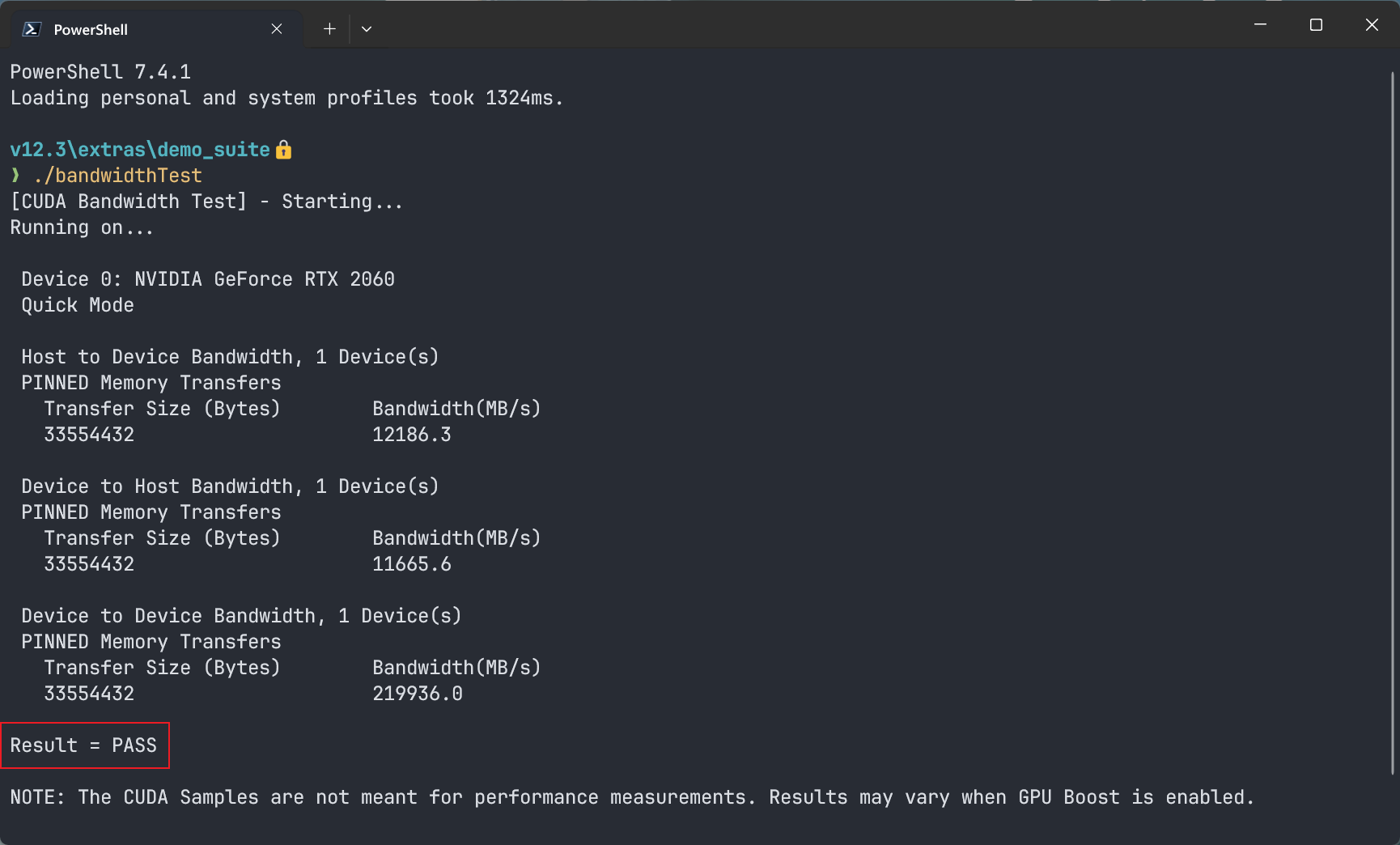Viewport: 1400px width, 845px height.
Task: Close the PowerShell tab
Action: (277, 29)
